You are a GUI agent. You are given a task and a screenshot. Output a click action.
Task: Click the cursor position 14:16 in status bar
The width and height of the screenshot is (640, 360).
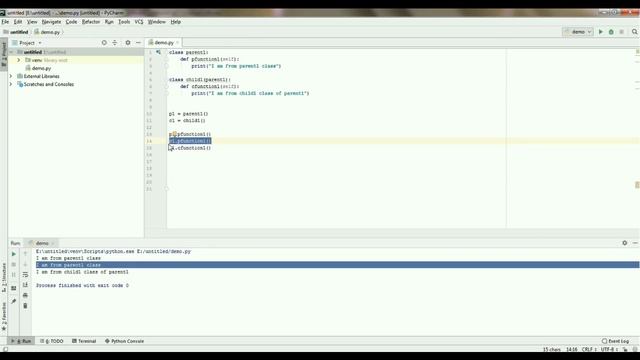[571, 349]
